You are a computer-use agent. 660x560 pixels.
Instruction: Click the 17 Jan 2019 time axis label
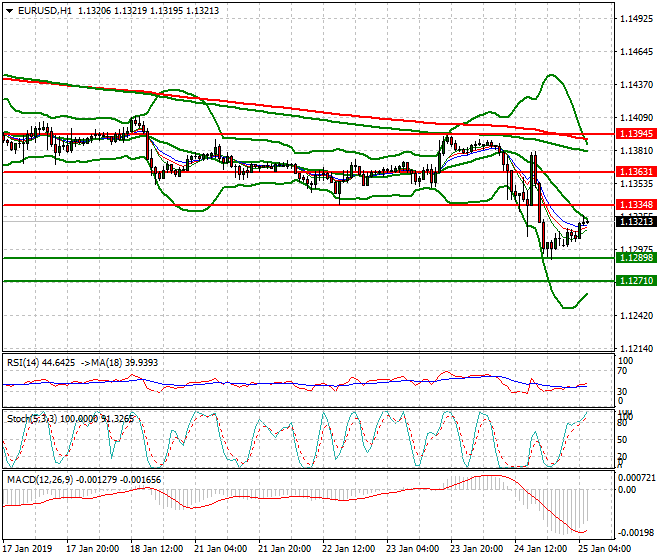(27, 549)
